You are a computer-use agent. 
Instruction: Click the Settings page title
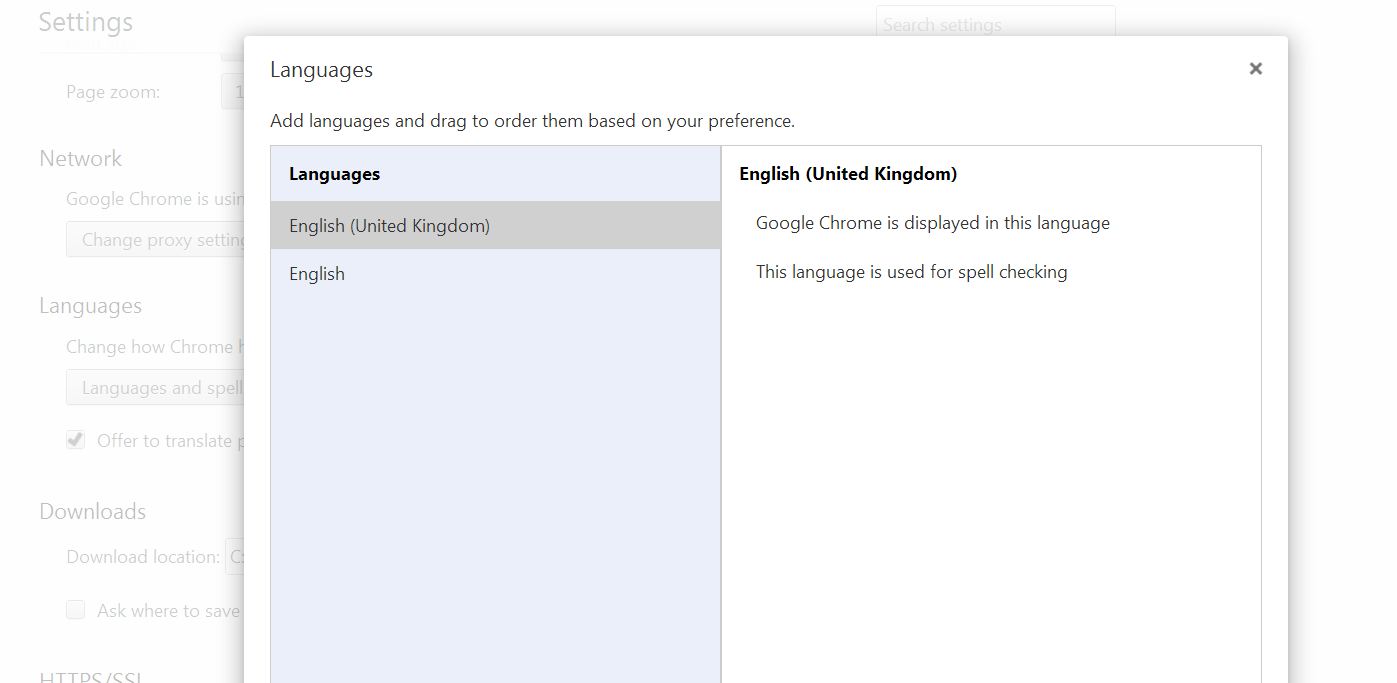point(85,22)
